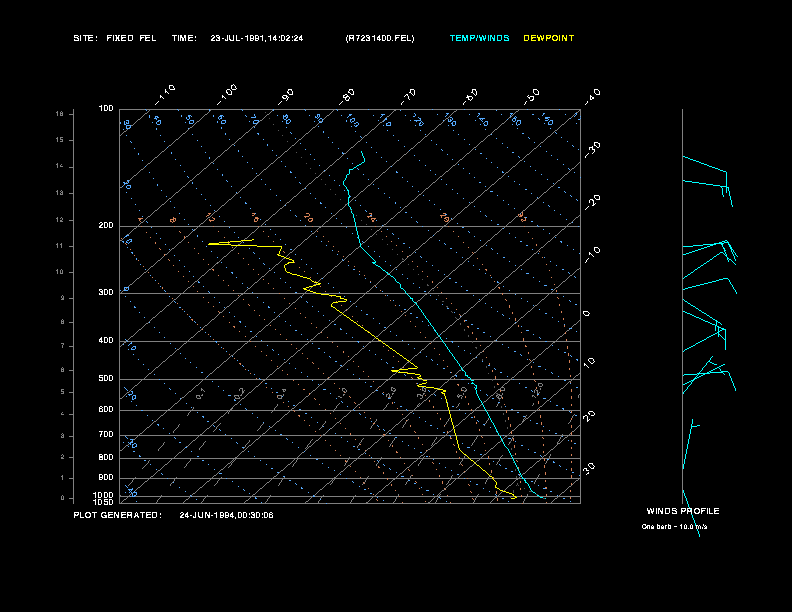Click the 15 mark on the height axis
792x612 pixels.
[x=60, y=140]
